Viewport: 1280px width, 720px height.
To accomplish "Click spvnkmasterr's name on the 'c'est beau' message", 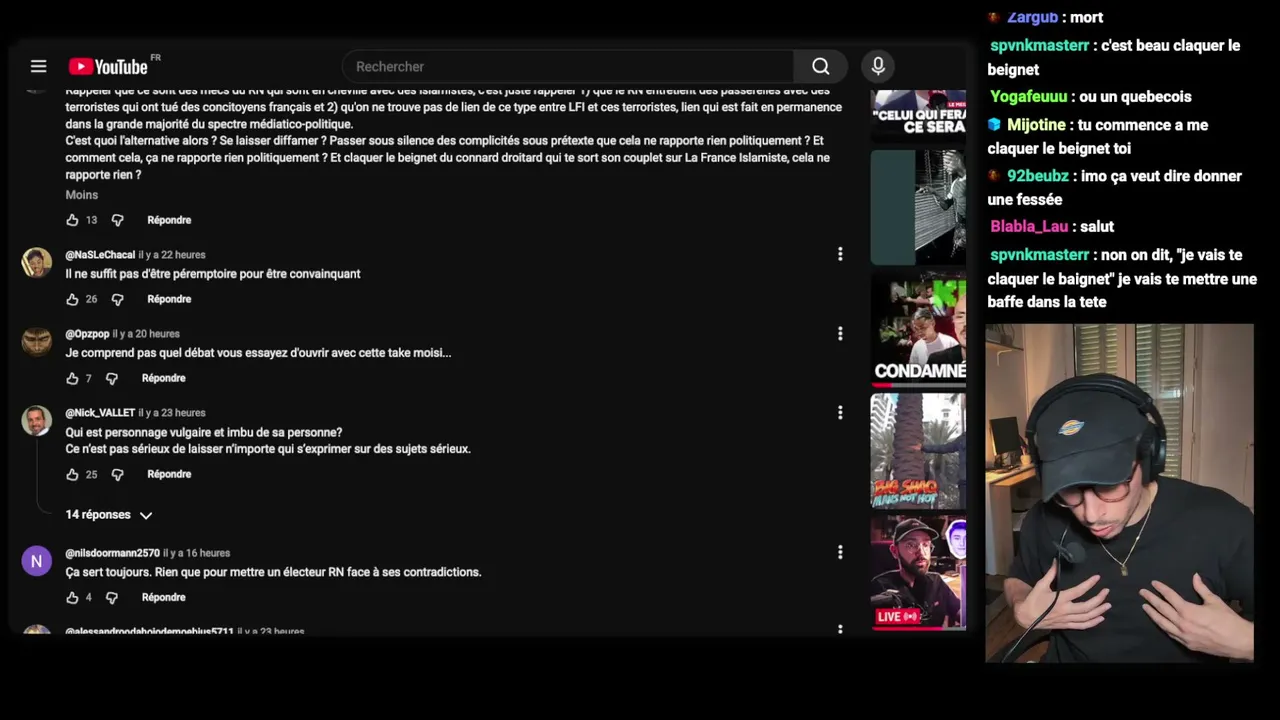I will (1039, 46).
